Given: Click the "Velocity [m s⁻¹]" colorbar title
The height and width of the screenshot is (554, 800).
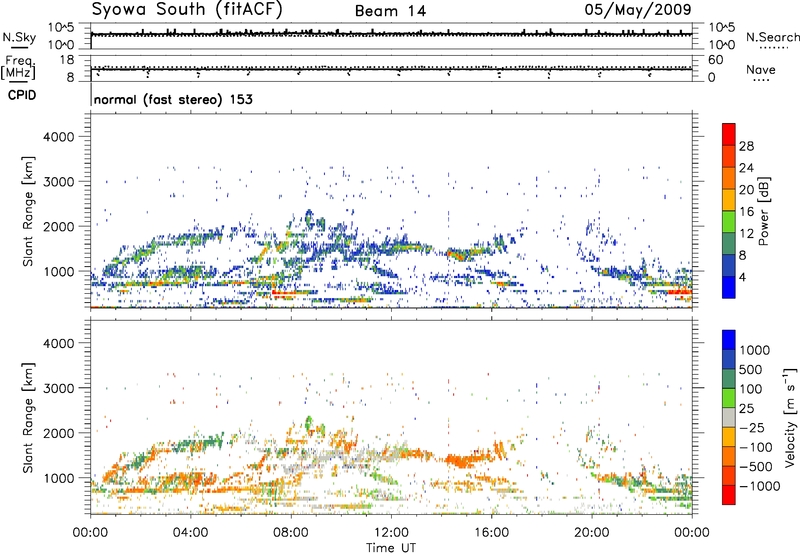Looking at the screenshot, I should point(790,417).
